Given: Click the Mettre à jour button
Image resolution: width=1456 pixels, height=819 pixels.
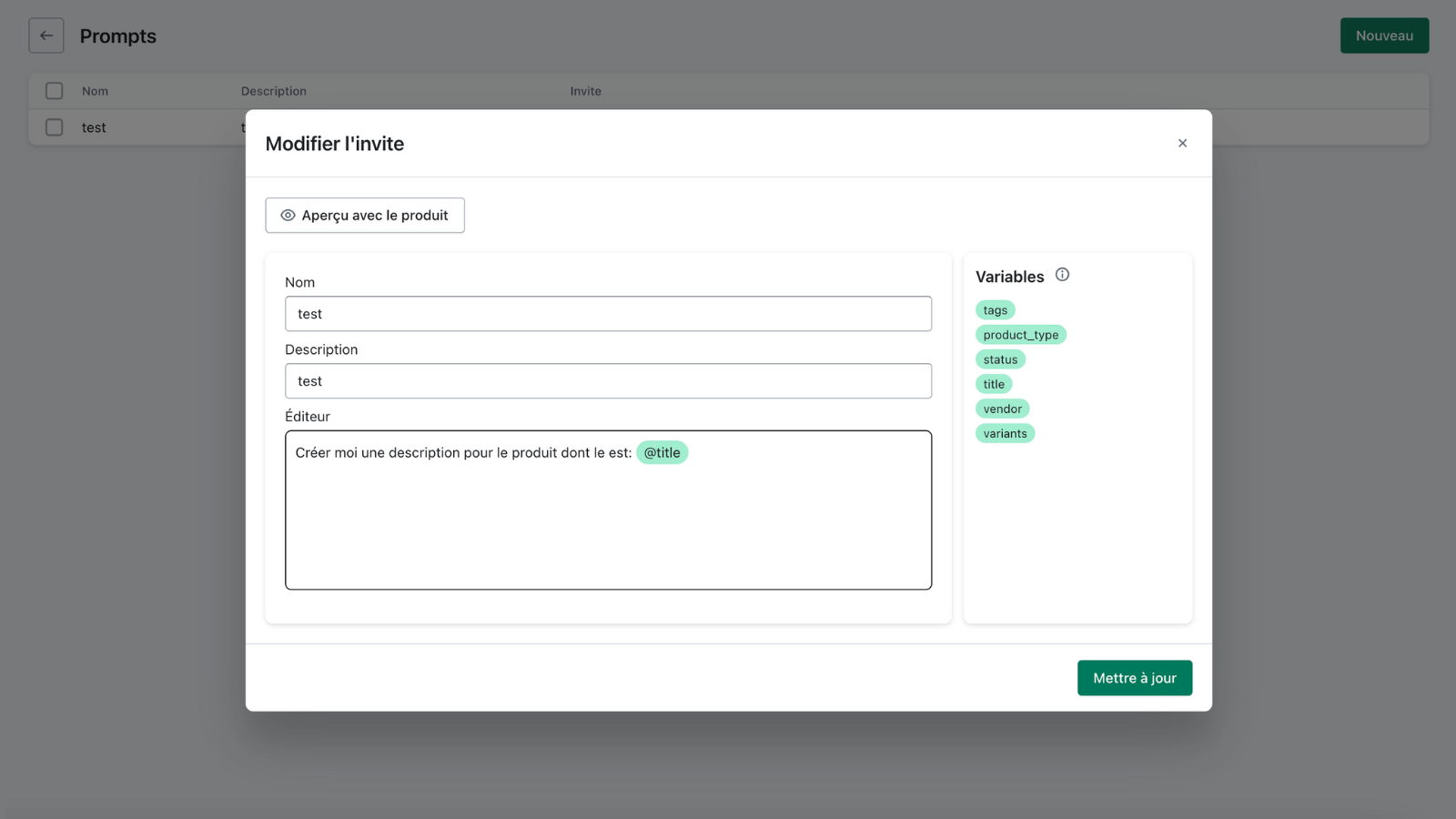Looking at the screenshot, I should (x=1135, y=678).
